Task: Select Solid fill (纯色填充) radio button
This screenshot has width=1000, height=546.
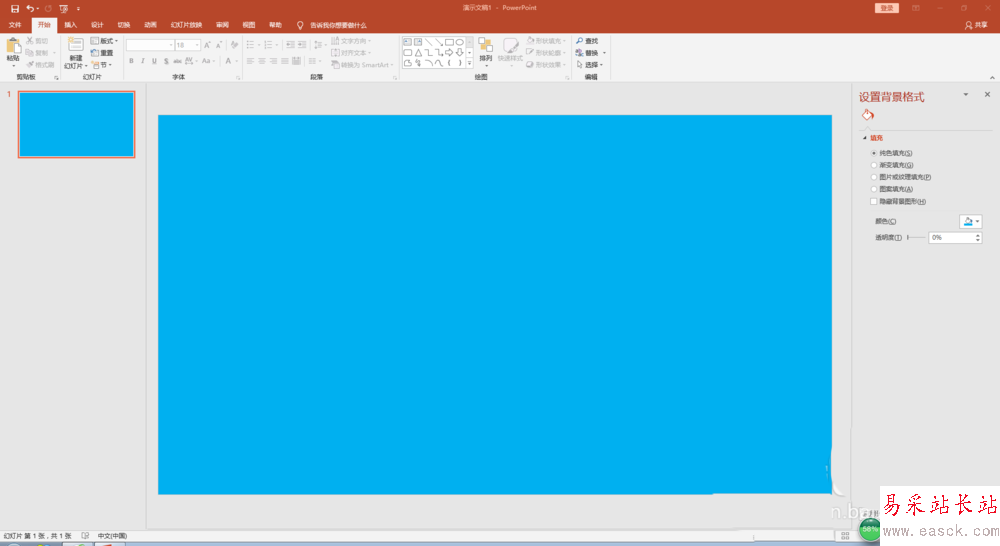Action: 874,153
